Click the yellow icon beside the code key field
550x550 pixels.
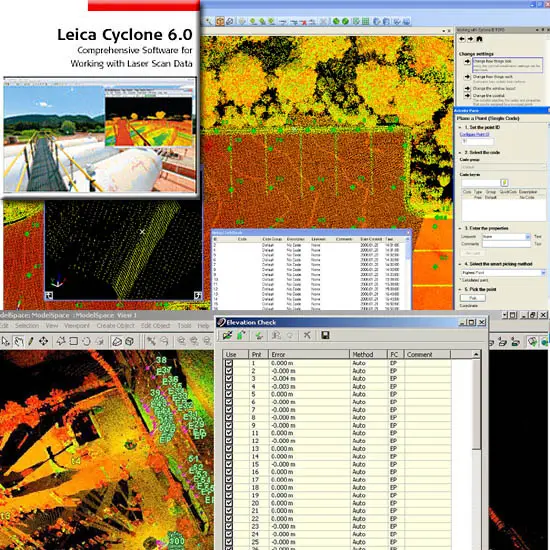(504, 183)
